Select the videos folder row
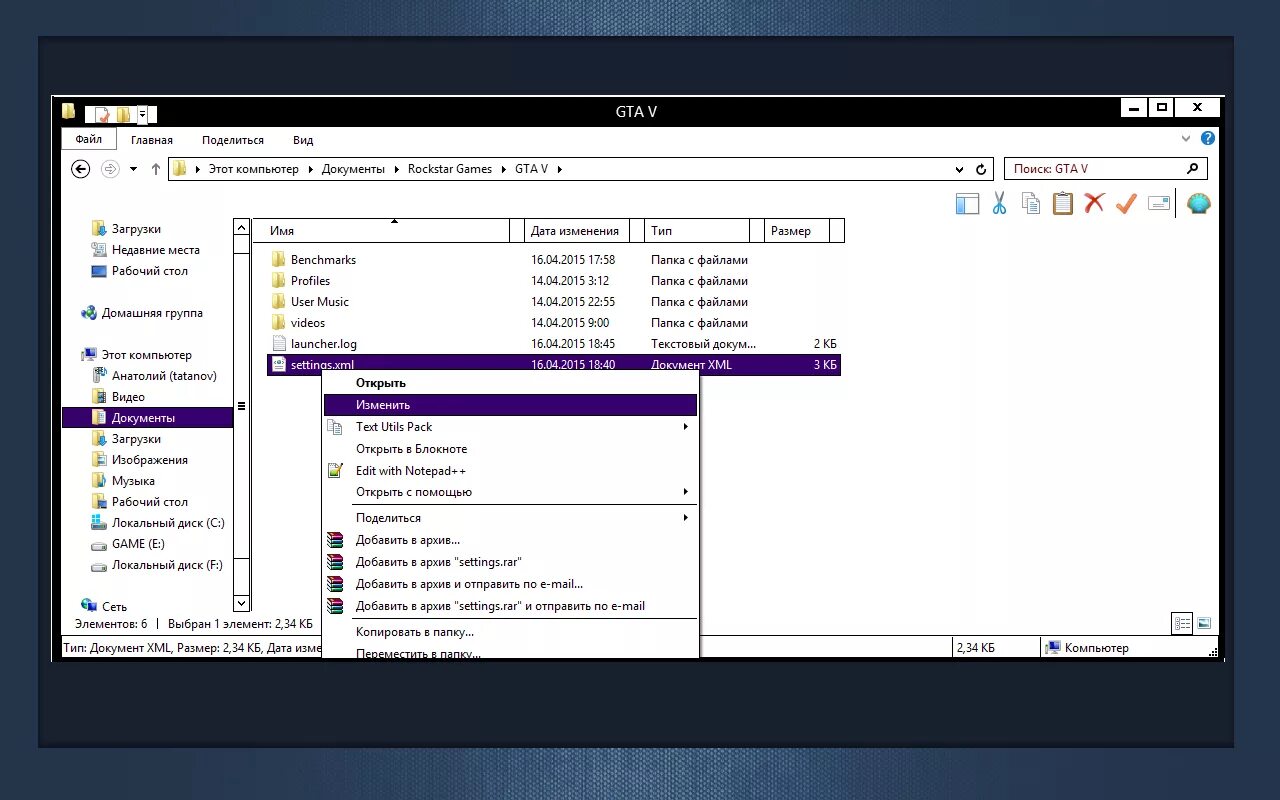Viewport: 1280px width, 800px height. (554, 323)
